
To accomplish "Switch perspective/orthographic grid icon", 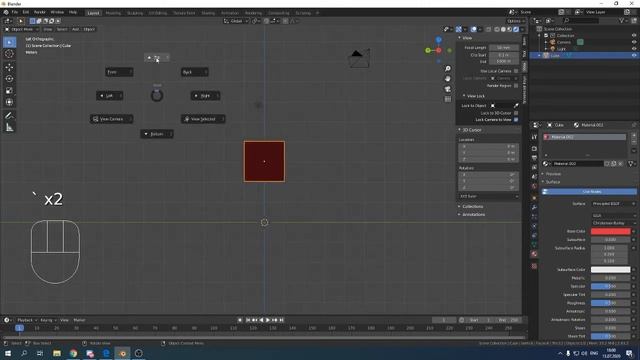I will [x=448, y=99].
